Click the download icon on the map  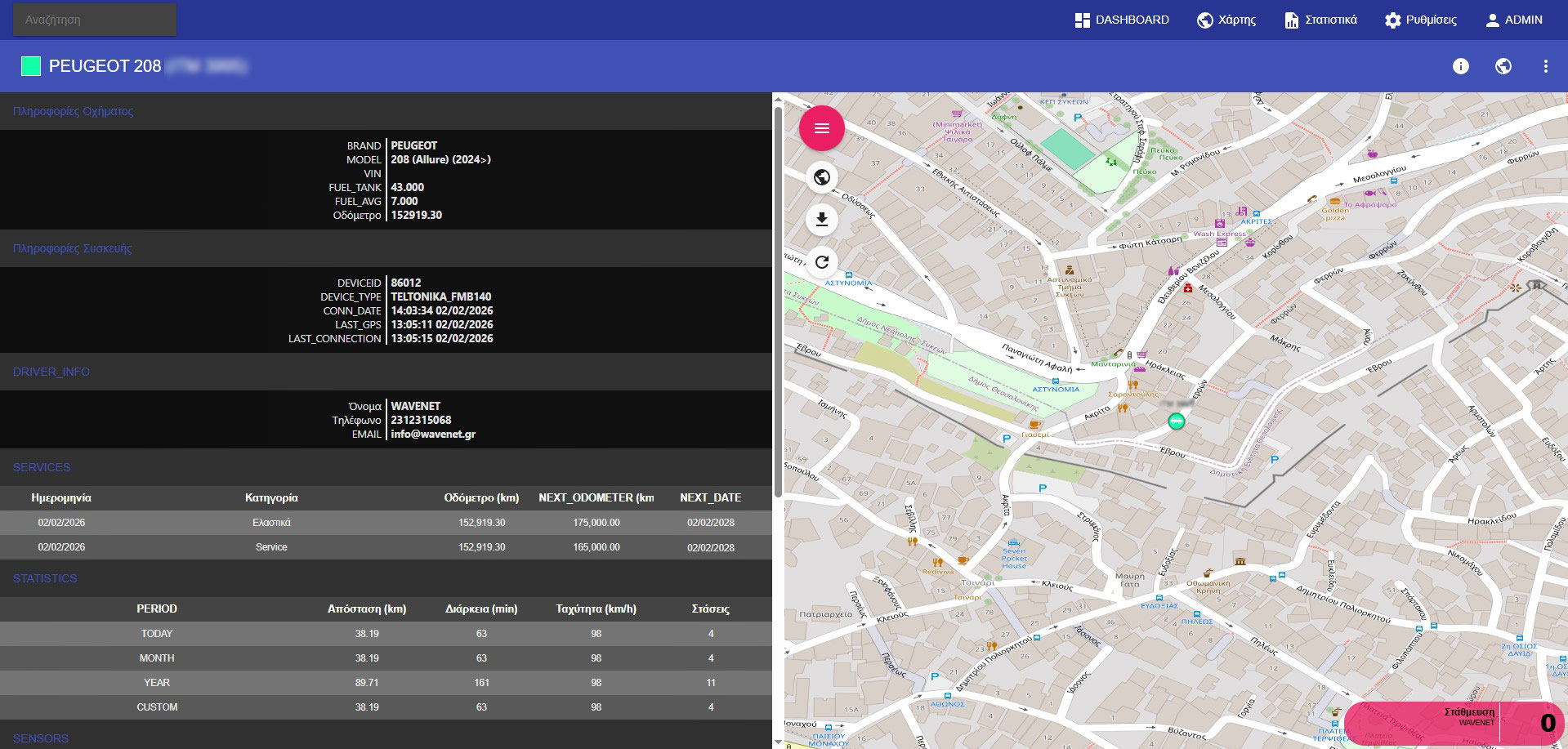click(x=822, y=219)
